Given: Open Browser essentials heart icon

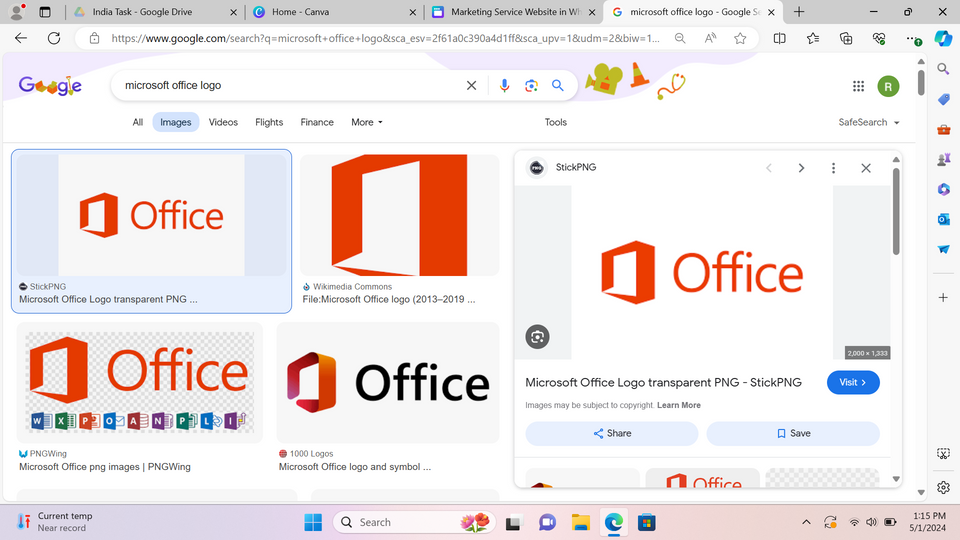Looking at the screenshot, I should coord(879,39).
